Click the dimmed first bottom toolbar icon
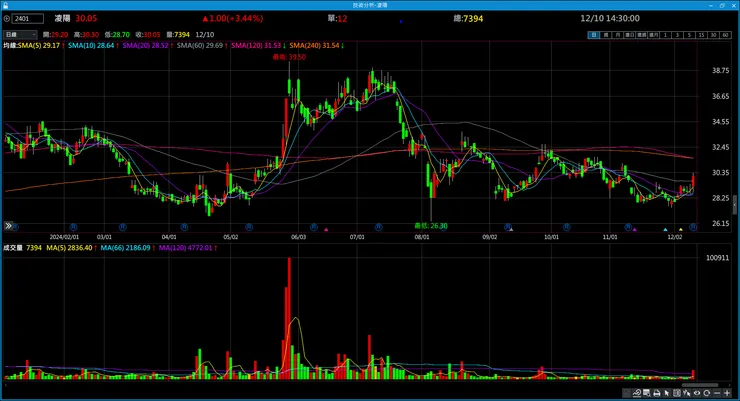Screen dimensions: 740x401 coord(627,393)
